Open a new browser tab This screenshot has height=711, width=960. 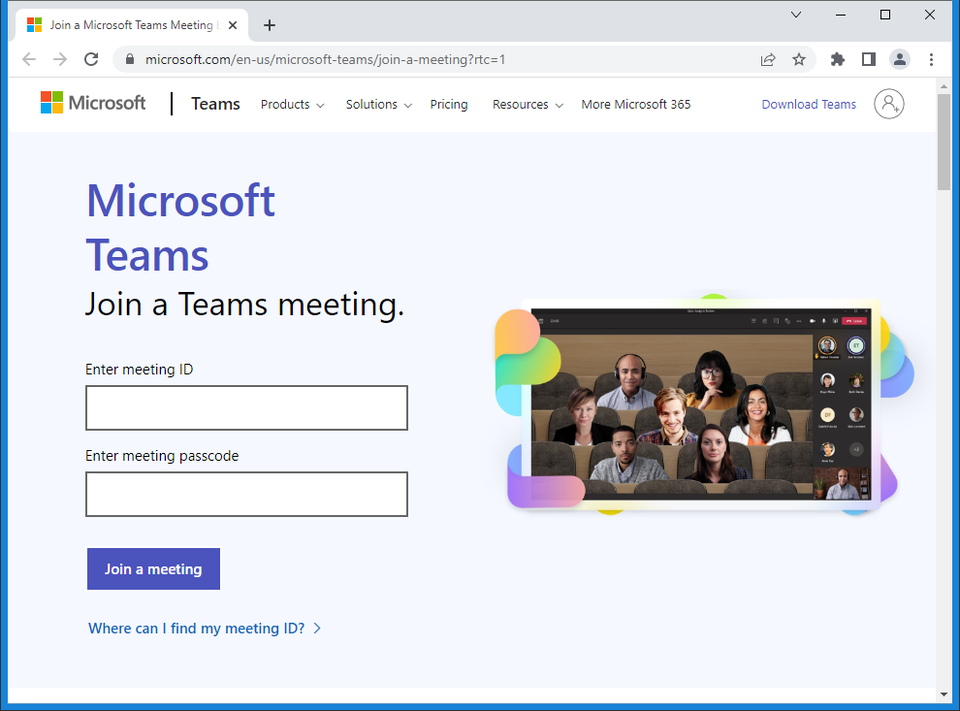(269, 25)
